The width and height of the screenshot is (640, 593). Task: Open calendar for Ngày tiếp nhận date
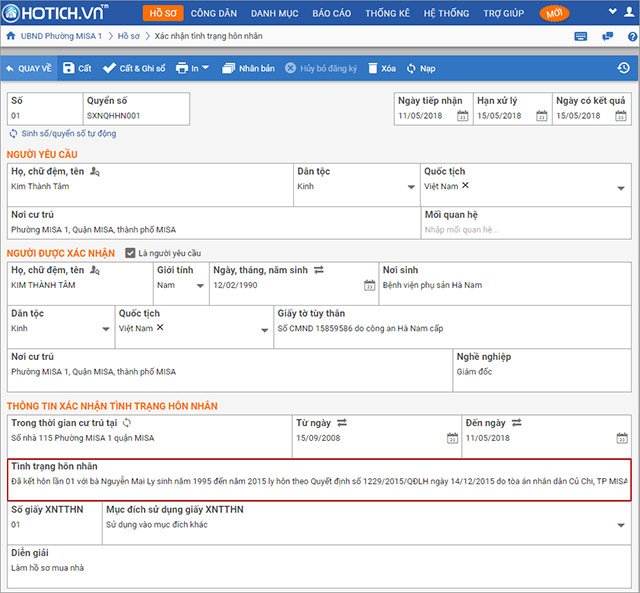point(462,116)
